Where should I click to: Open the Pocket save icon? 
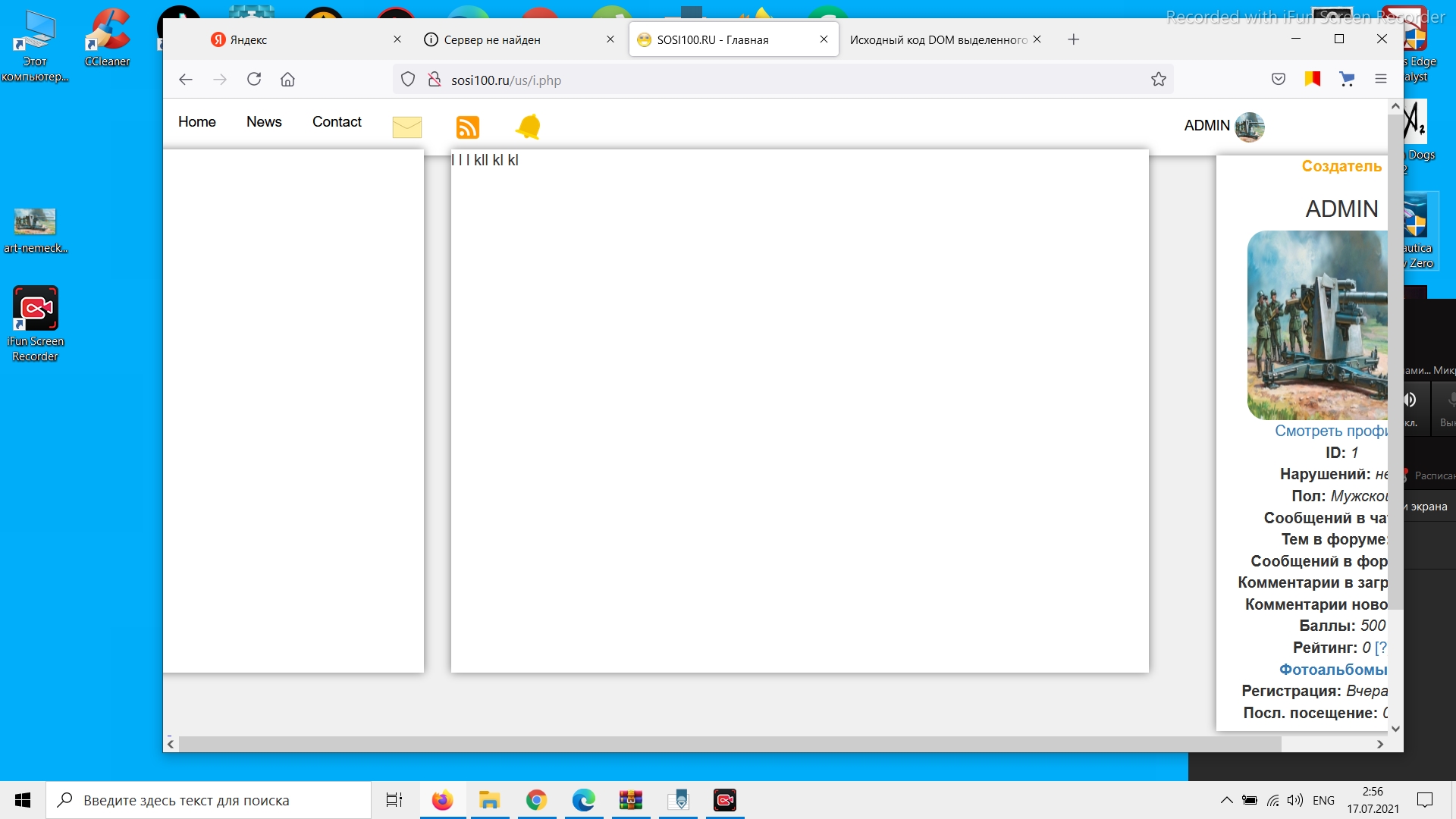[x=1279, y=79]
